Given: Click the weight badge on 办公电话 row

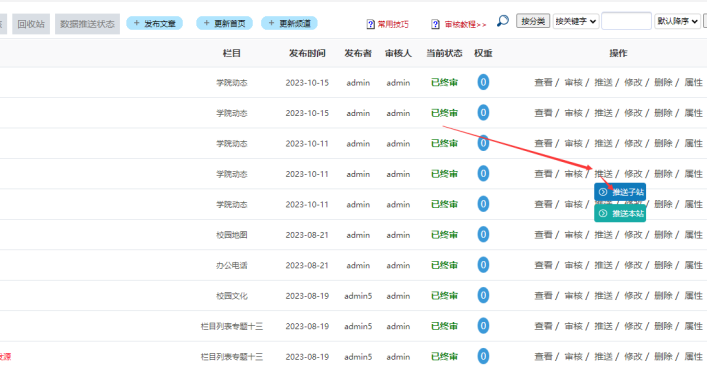Looking at the screenshot, I should coord(483,265).
